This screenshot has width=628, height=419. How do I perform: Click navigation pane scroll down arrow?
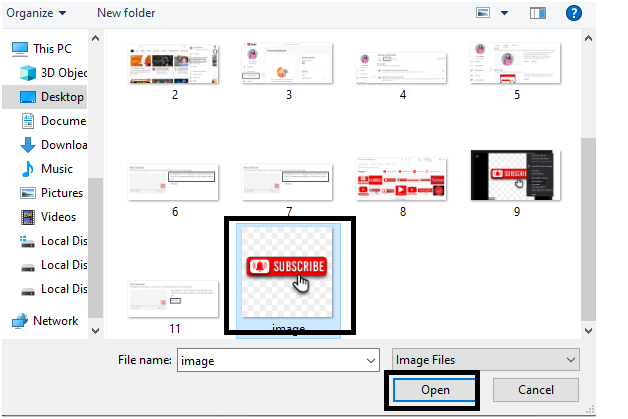[95, 331]
